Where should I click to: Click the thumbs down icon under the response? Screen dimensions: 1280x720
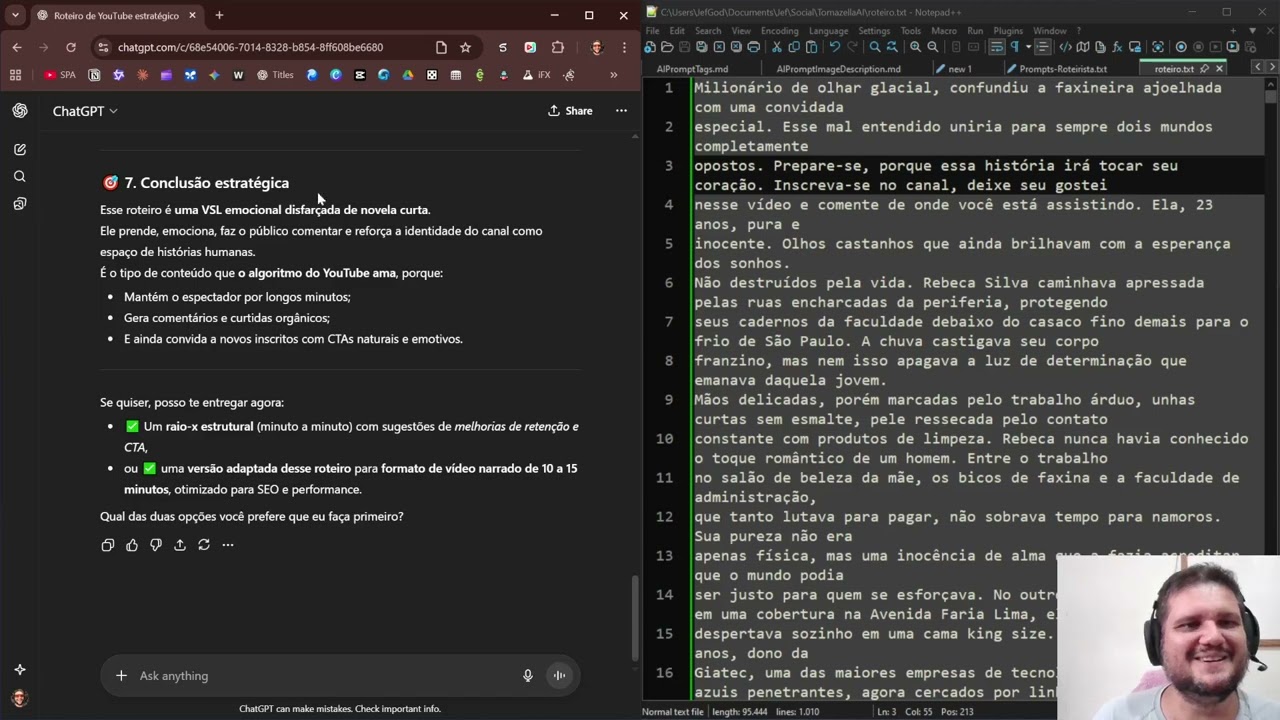point(156,545)
